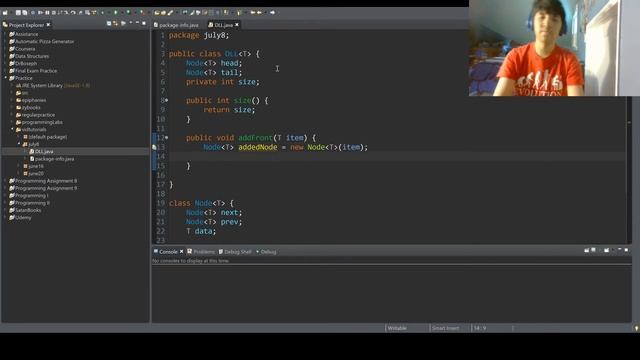Viewport: 640px width, 360px height.
Task: Close the DLL.java editor tab
Action: pos(237,25)
